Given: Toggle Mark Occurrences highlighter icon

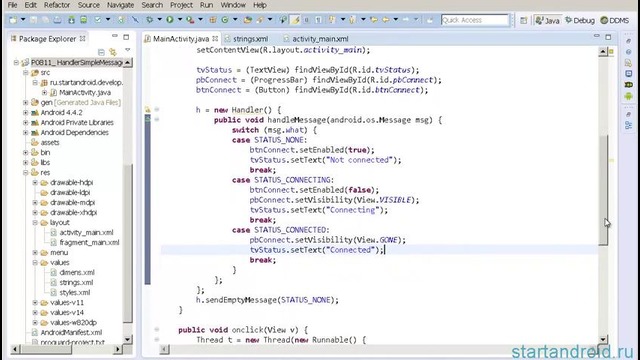Looking at the screenshot, I should coord(295,20).
